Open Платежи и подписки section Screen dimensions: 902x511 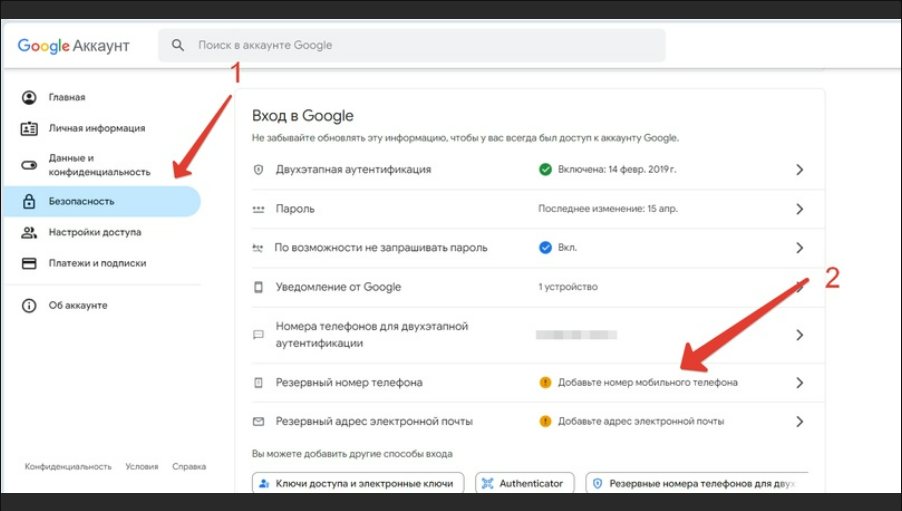97,264
